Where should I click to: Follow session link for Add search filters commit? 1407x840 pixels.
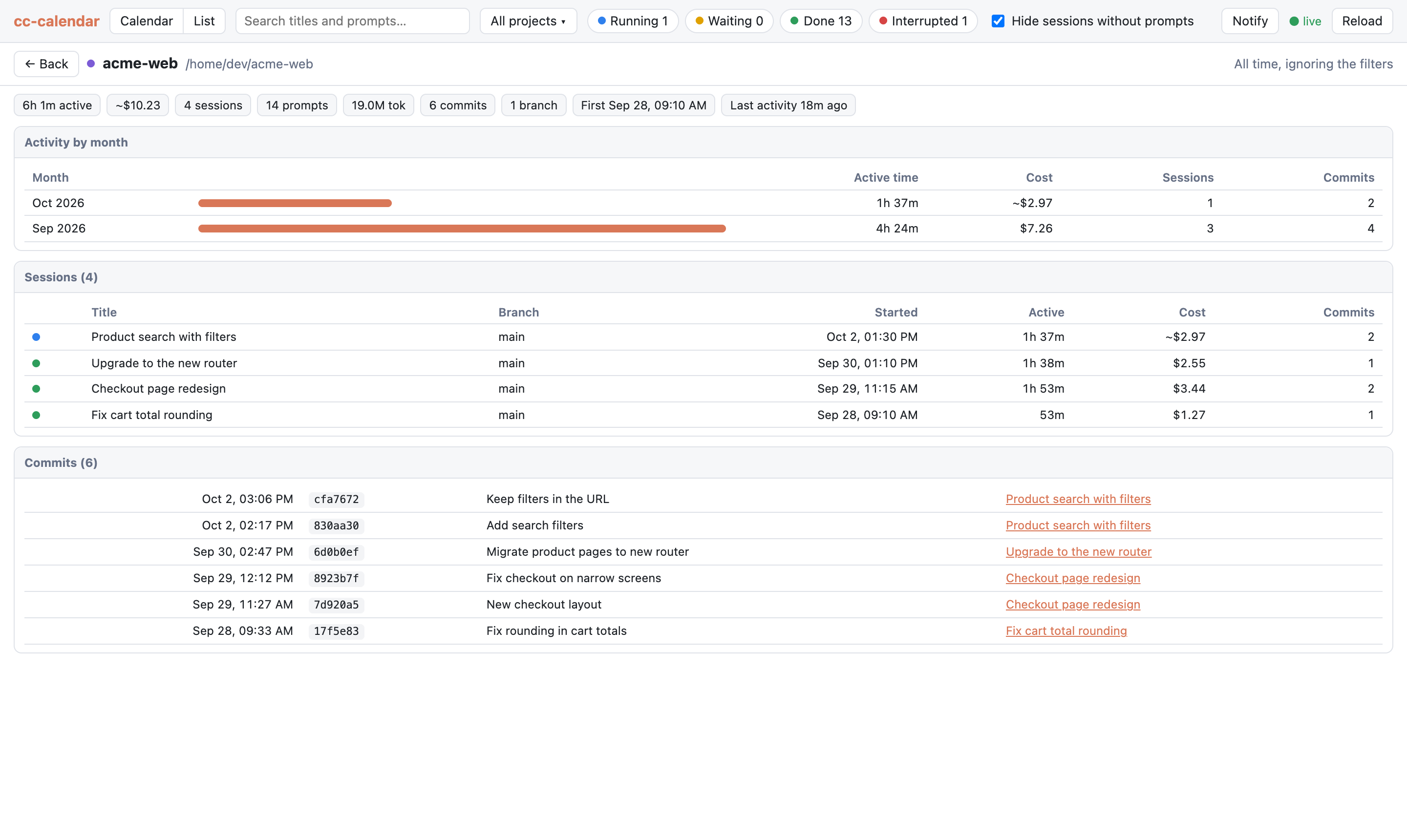(1078, 525)
